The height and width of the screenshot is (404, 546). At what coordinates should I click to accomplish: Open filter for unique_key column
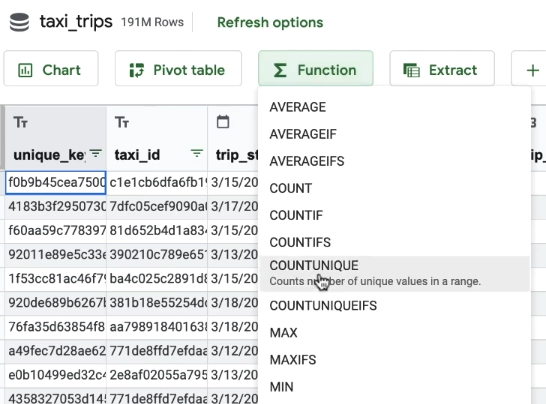[96, 153]
